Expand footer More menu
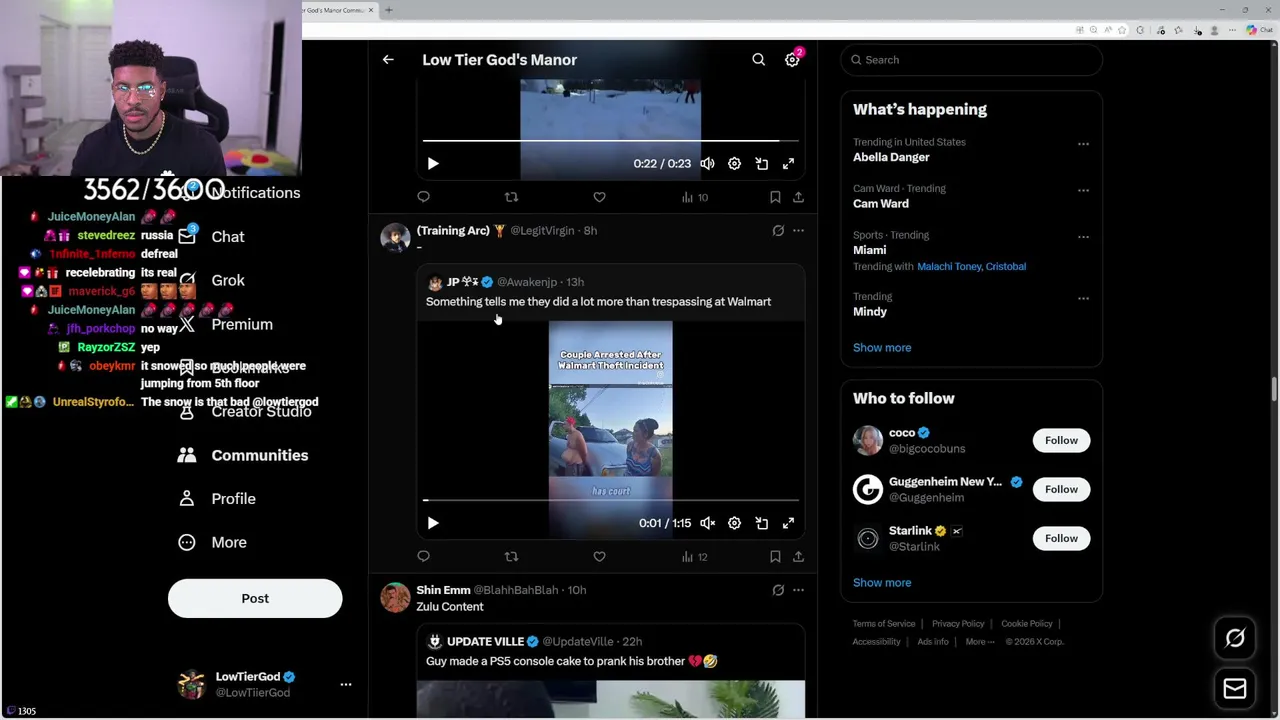Screen dimensions: 1280x720 point(980,642)
